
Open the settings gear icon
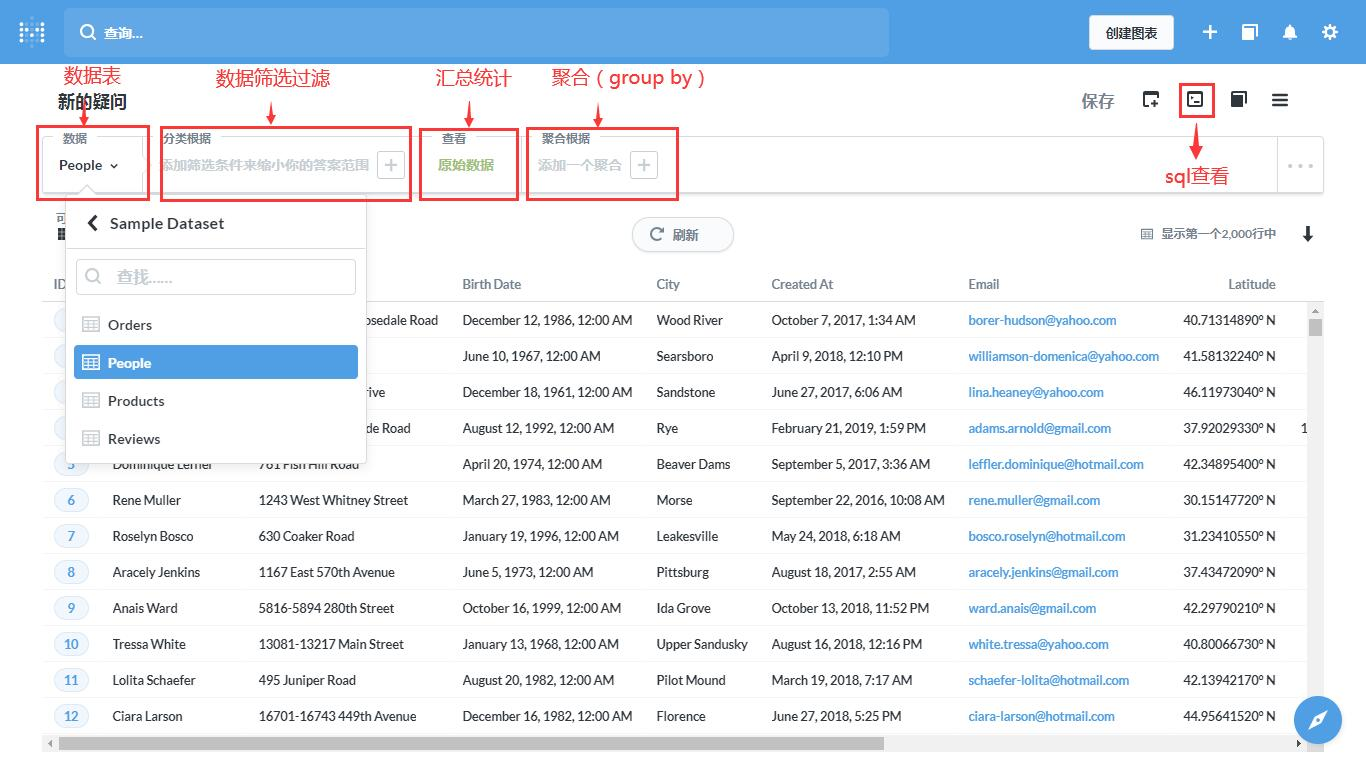1330,32
